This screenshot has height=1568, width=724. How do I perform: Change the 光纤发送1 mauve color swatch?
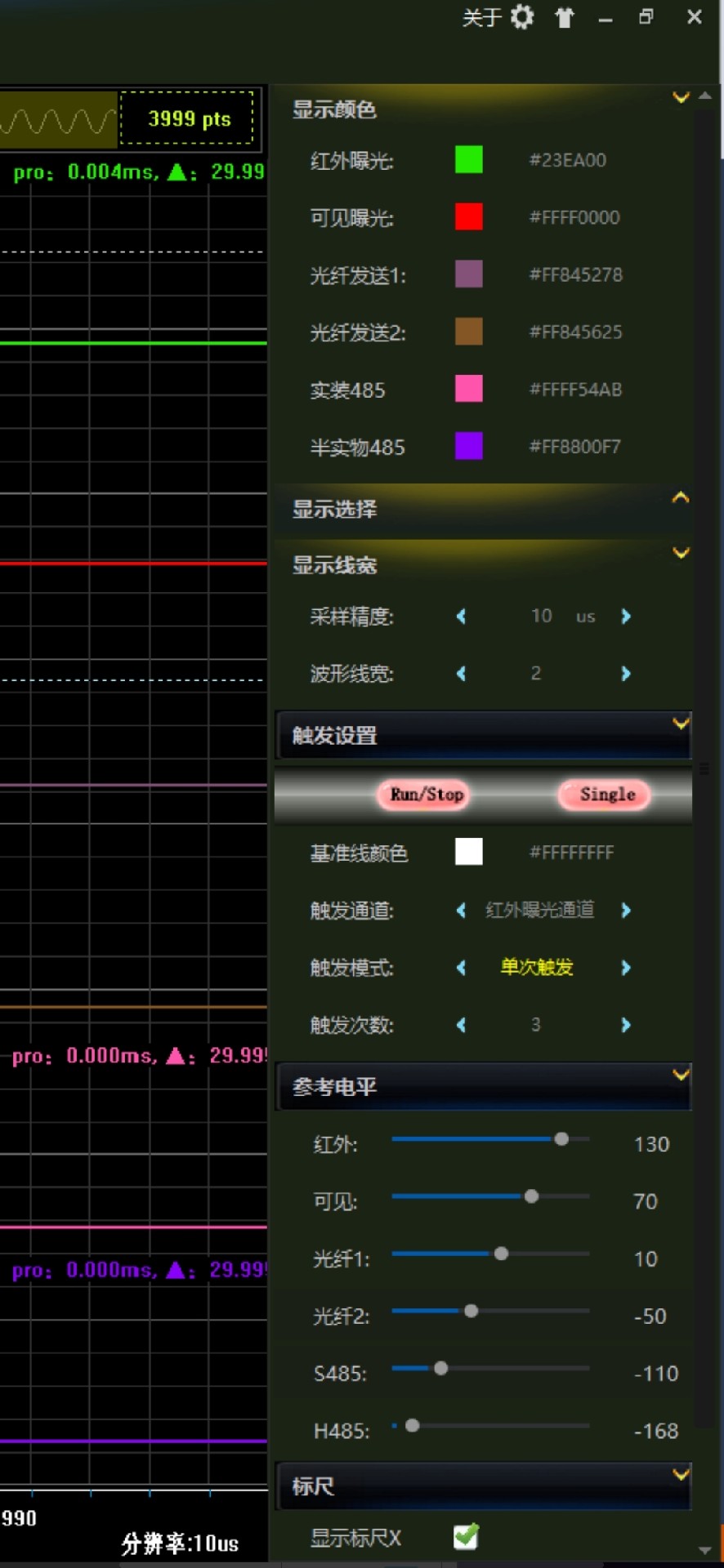[468, 274]
